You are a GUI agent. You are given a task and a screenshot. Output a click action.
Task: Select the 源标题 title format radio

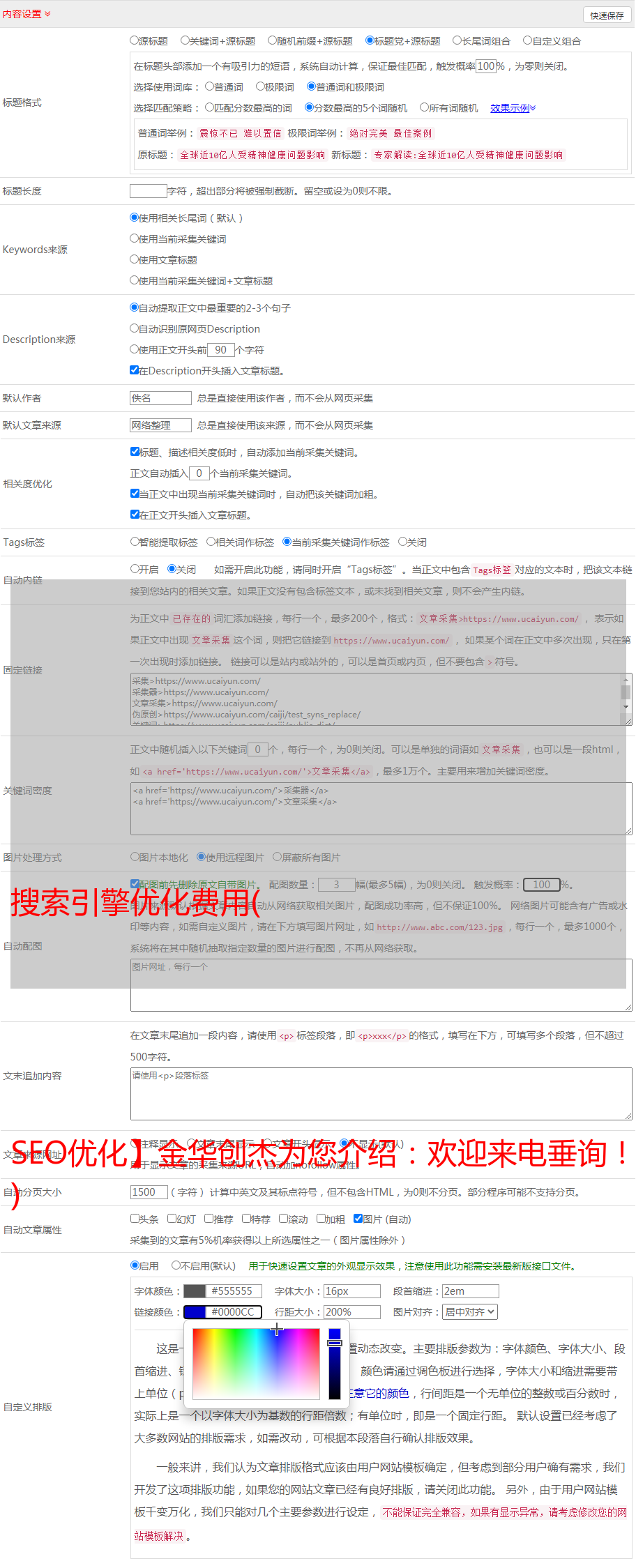pos(134,40)
